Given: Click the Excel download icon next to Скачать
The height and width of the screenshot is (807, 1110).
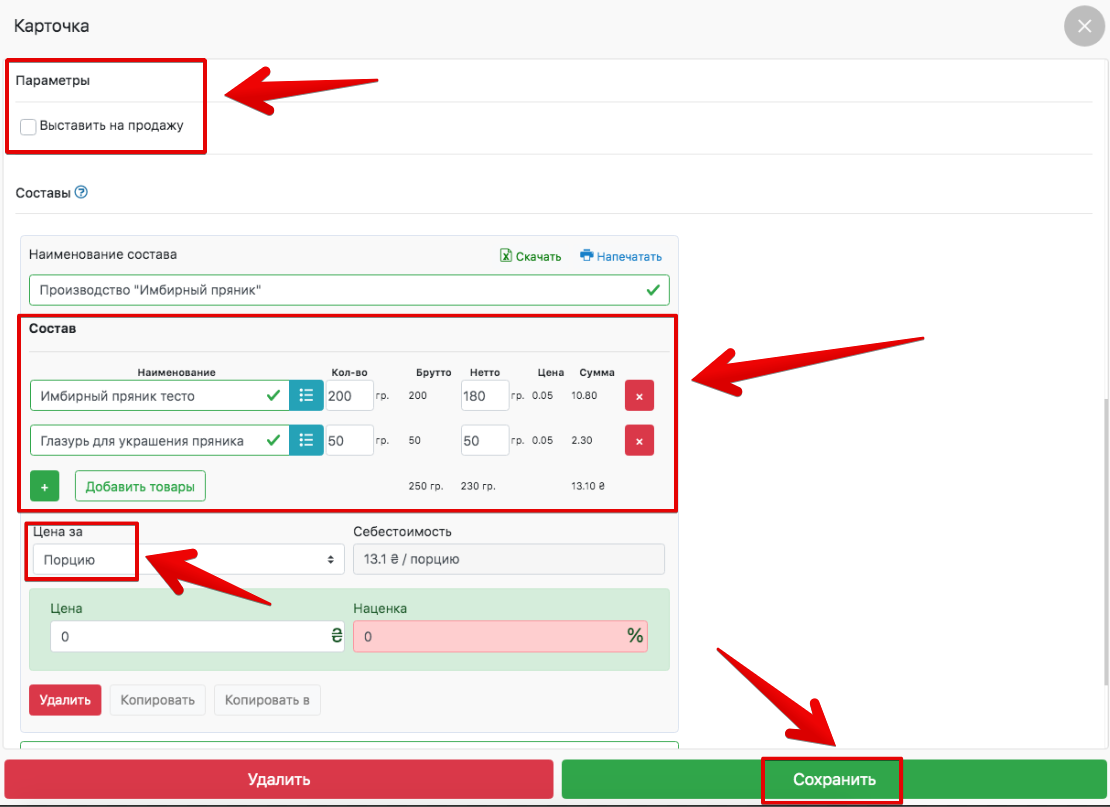Looking at the screenshot, I should (506, 256).
